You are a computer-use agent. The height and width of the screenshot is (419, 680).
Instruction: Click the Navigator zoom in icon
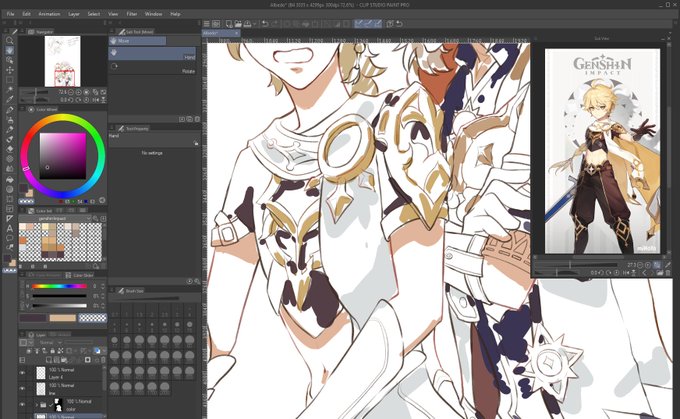pos(78,92)
